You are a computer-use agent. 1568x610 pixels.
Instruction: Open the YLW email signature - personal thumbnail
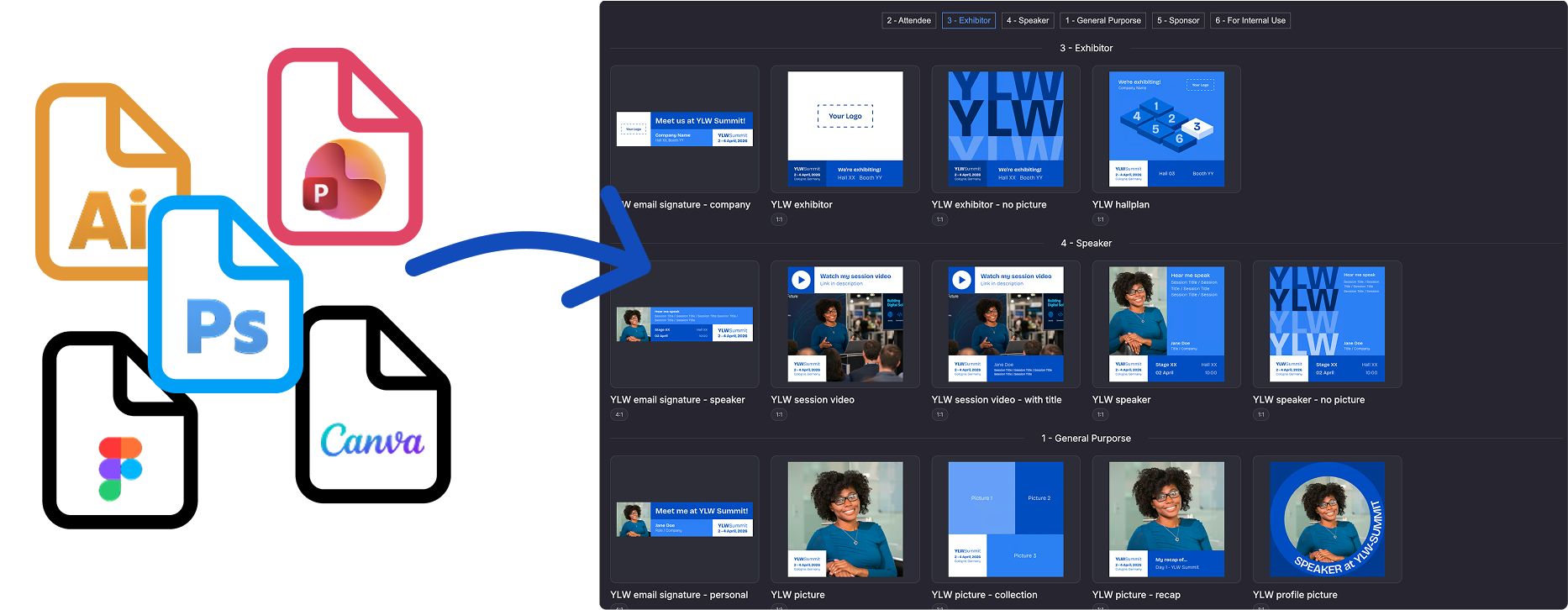[x=685, y=519]
